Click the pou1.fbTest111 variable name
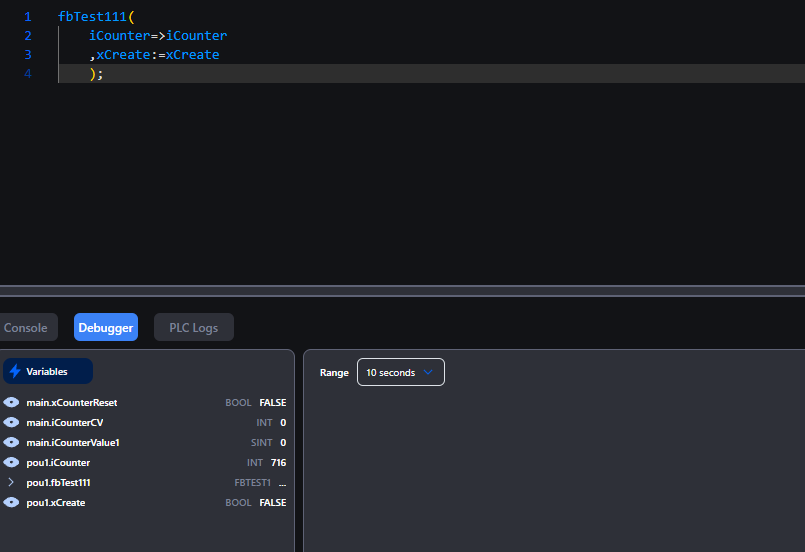The image size is (805, 552). (58, 482)
